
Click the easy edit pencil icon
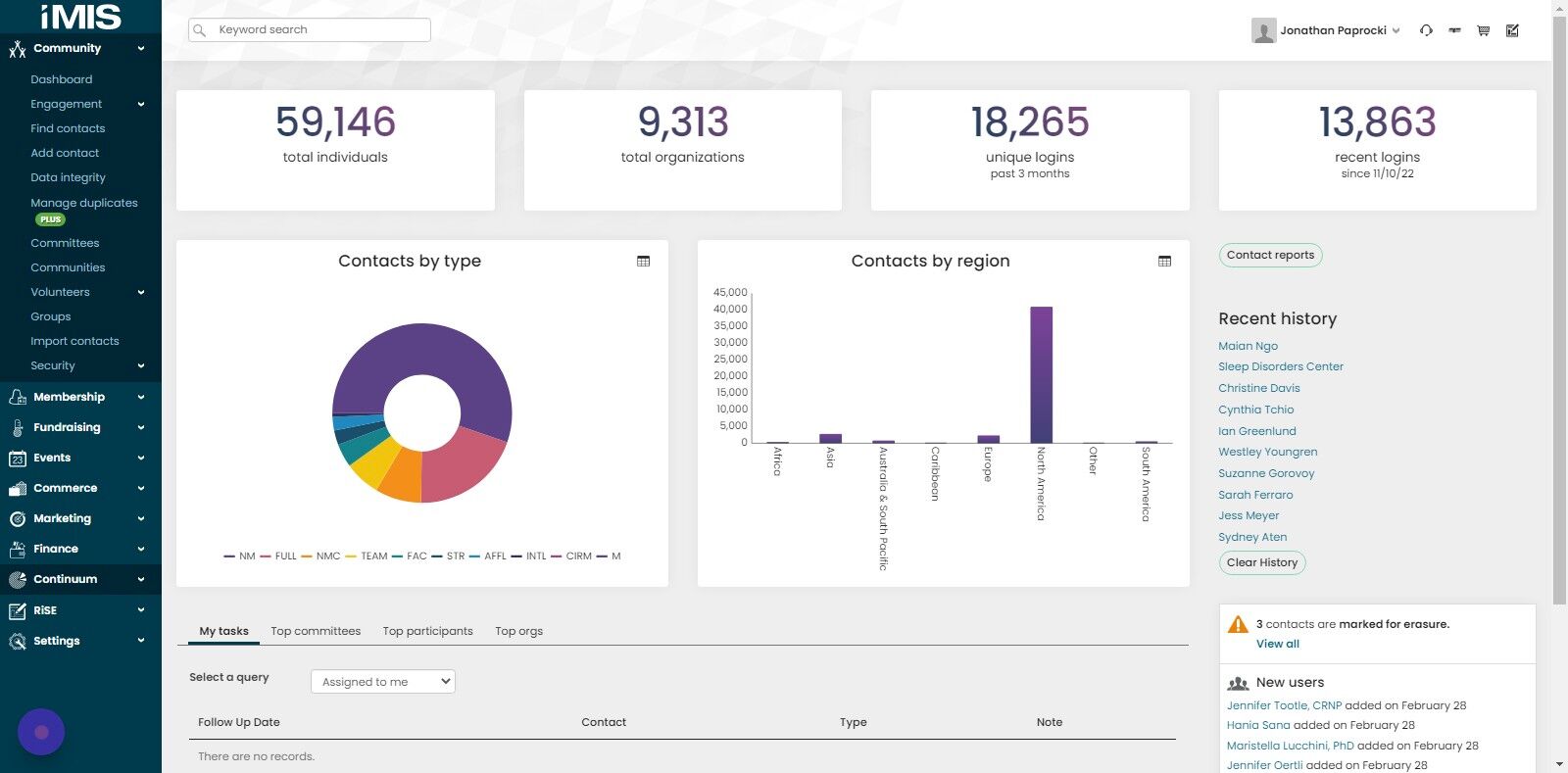[x=1512, y=30]
